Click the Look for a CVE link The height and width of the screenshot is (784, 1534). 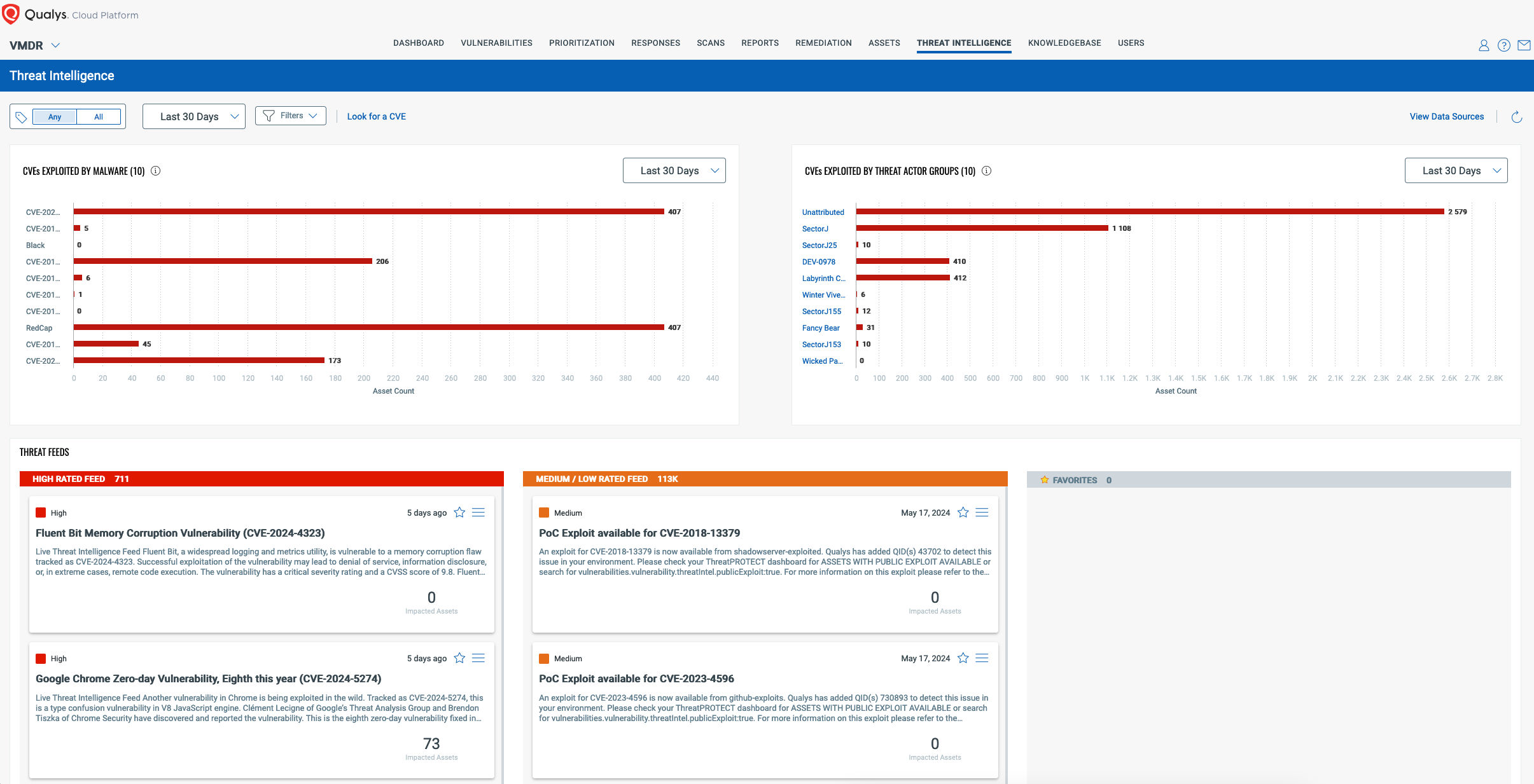click(x=375, y=116)
